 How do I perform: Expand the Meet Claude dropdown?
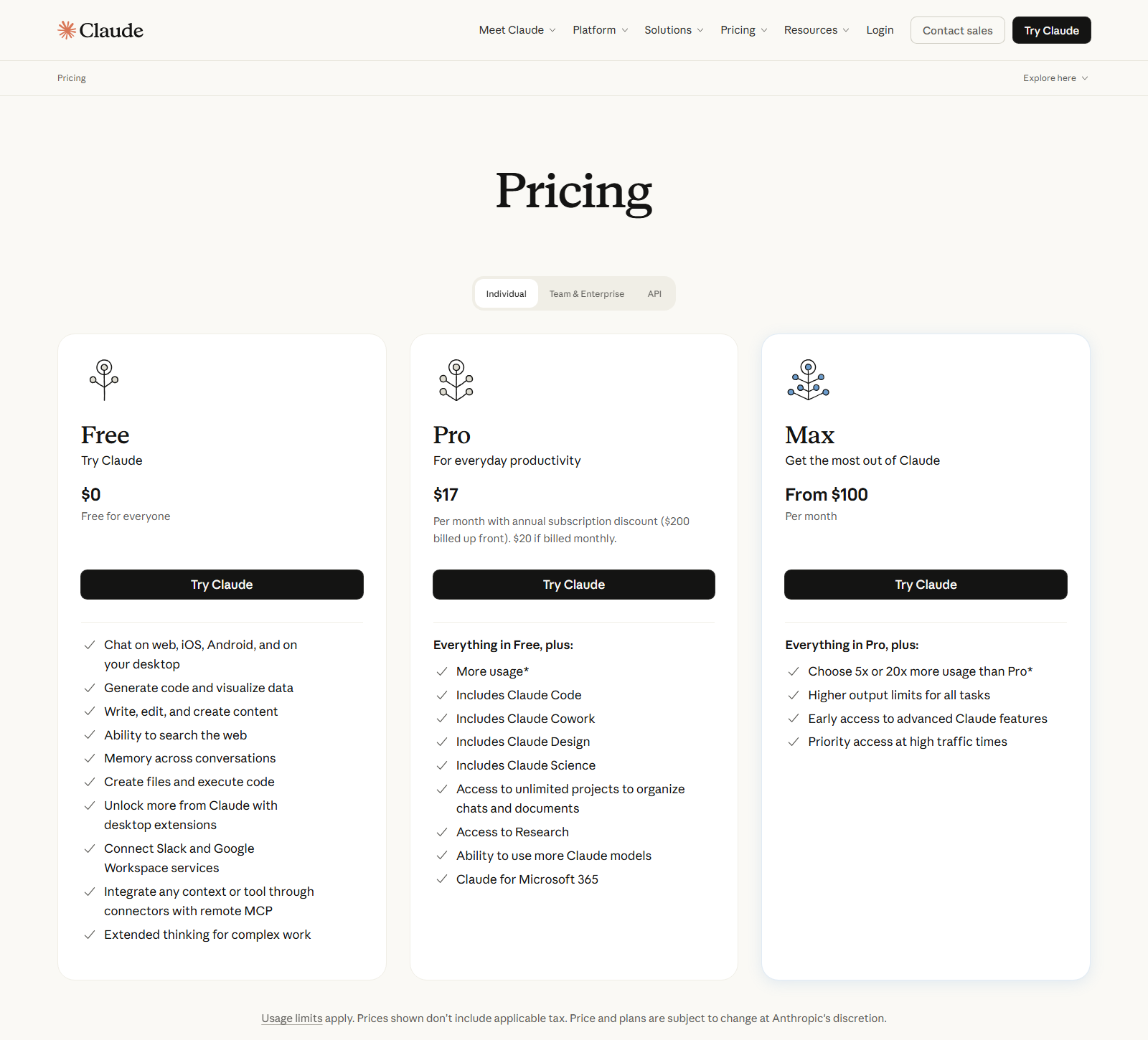[517, 30]
